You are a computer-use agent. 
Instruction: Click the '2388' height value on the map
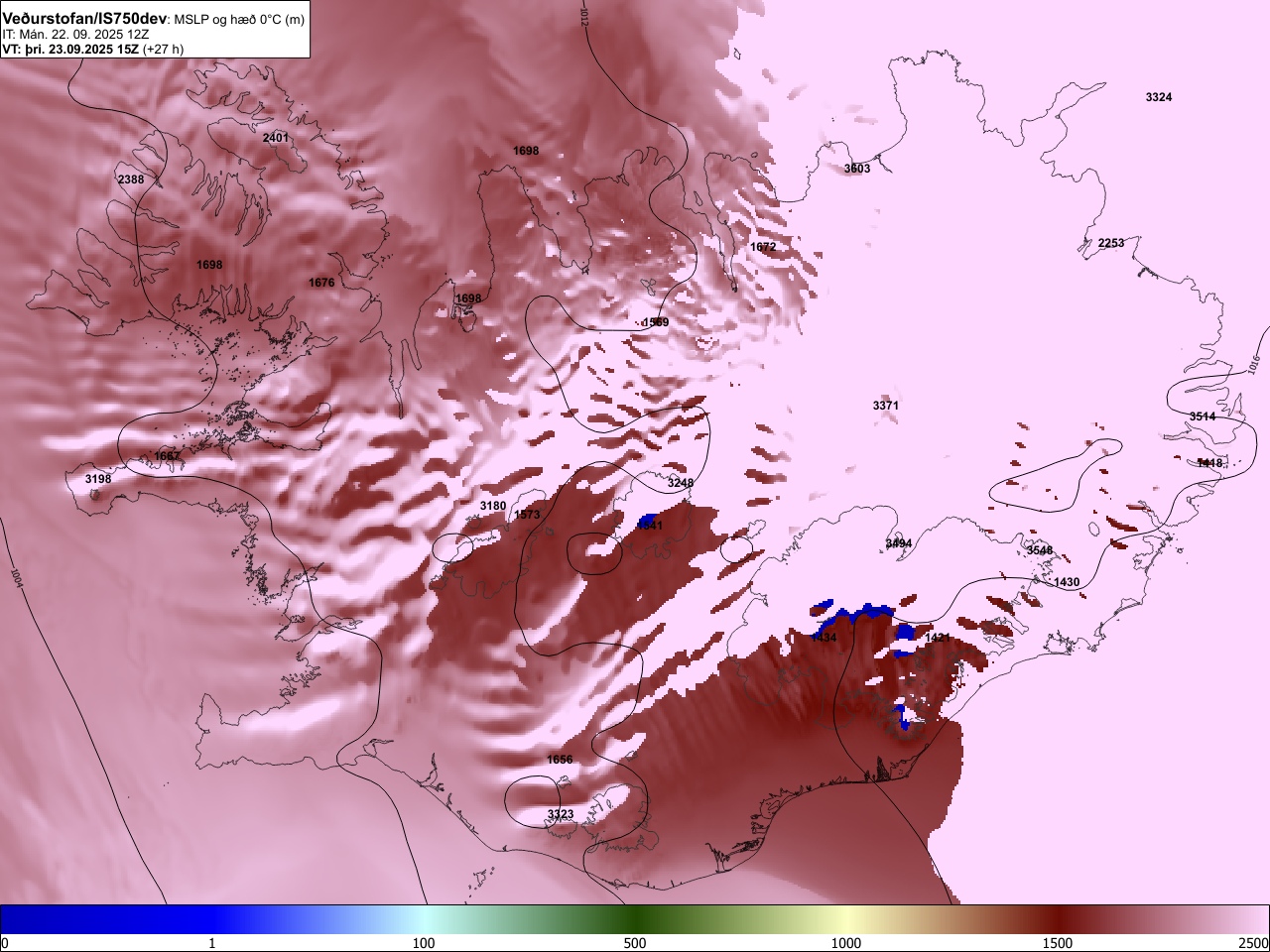click(131, 179)
